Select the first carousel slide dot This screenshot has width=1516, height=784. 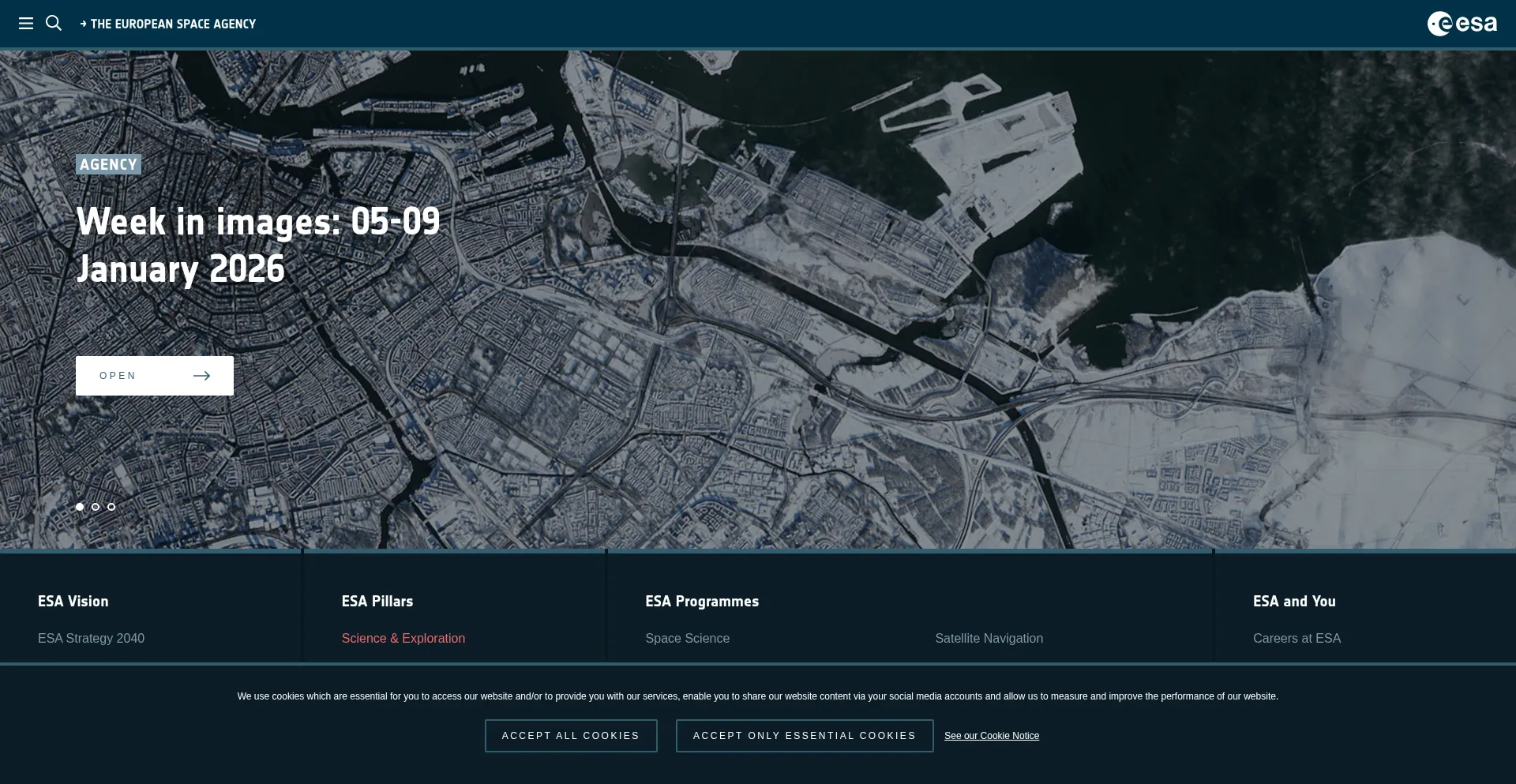pos(80,507)
